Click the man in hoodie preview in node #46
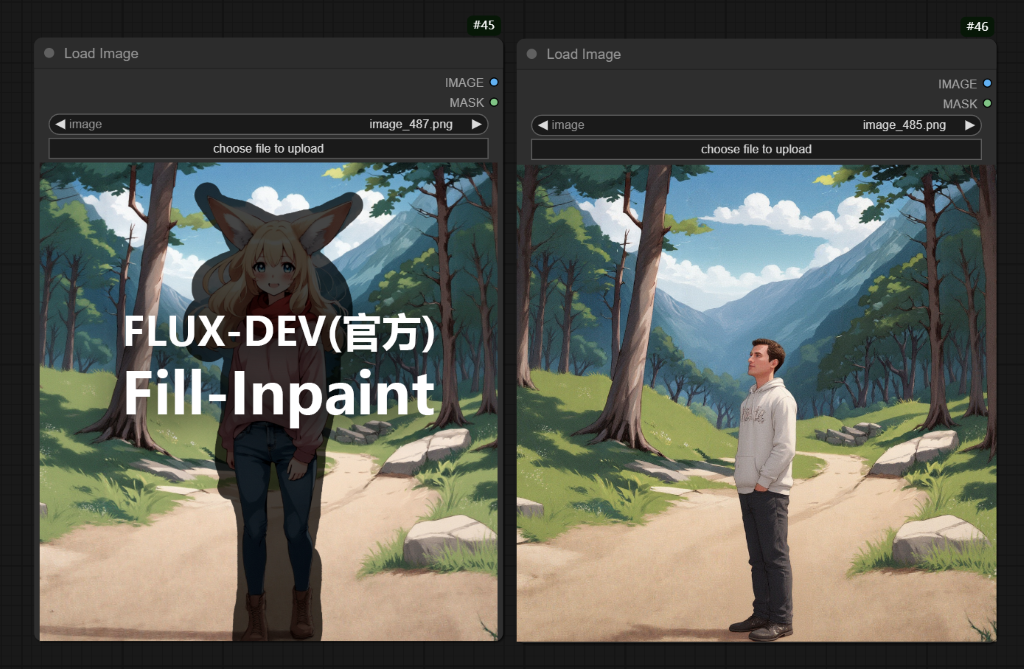The width and height of the screenshot is (1024, 669). click(756, 403)
